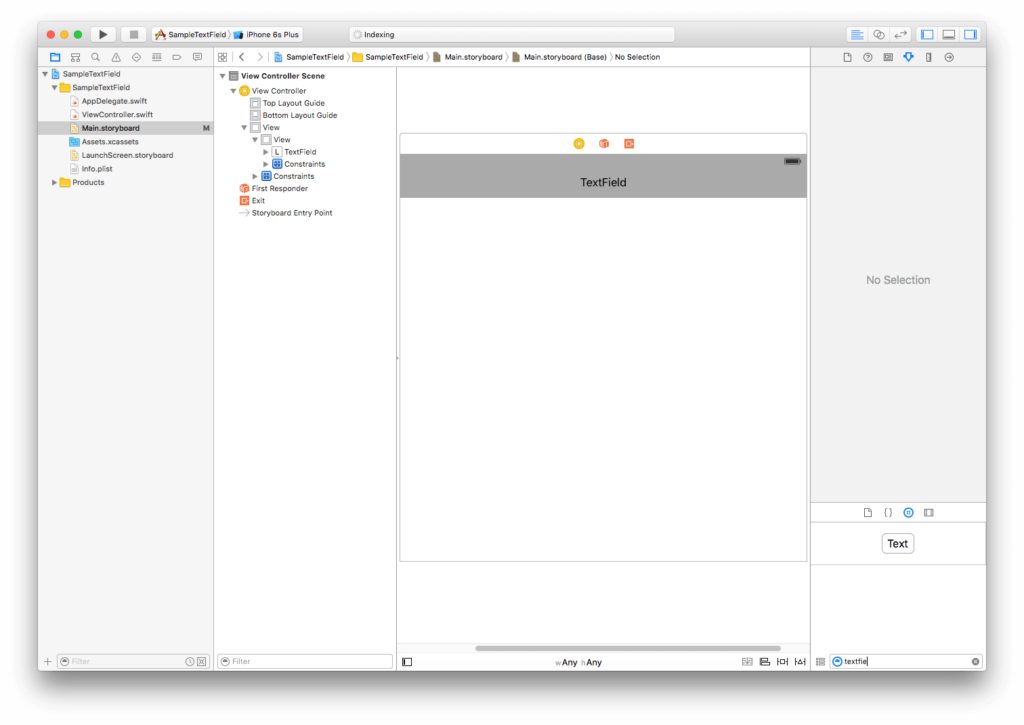
Task: Show the Version editor
Action: (899, 35)
